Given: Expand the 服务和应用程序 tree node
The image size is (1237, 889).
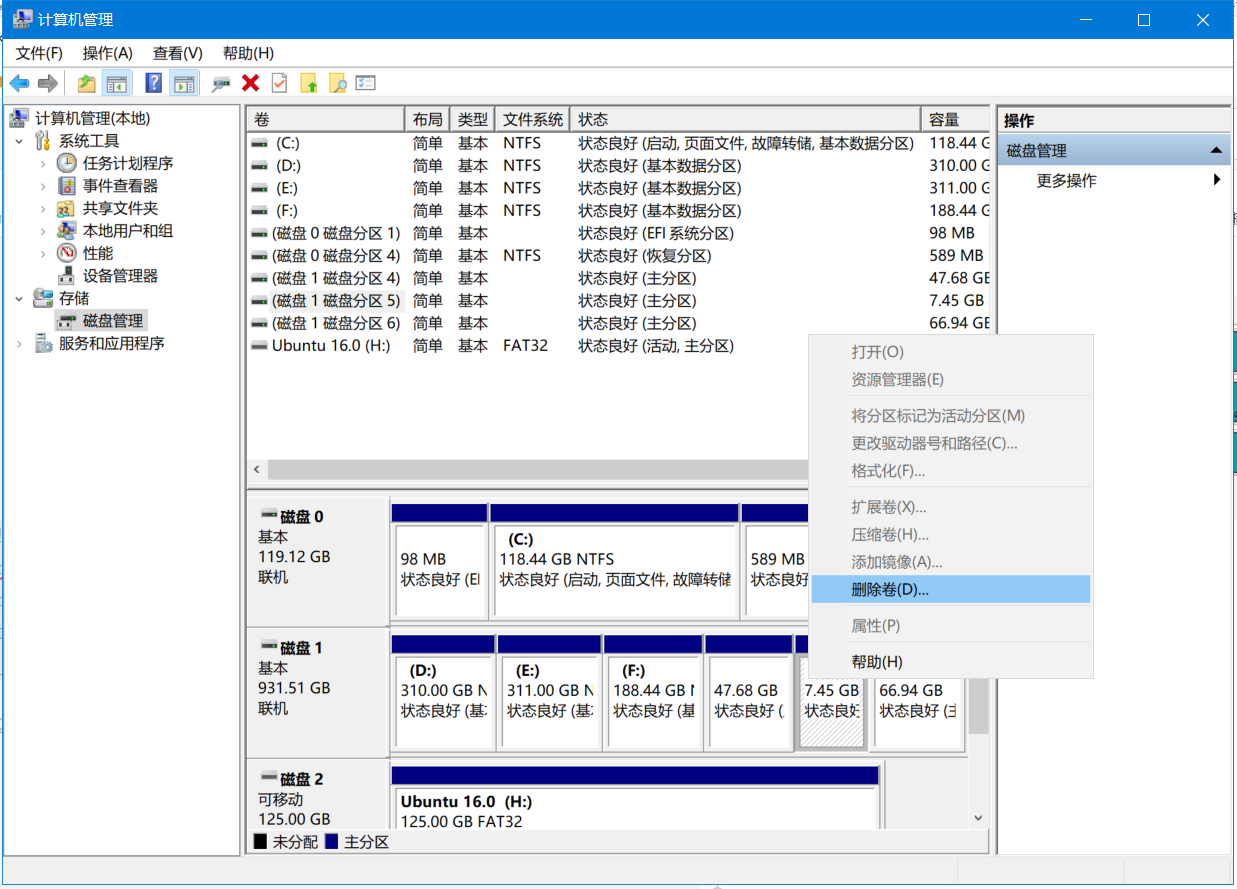Looking at the screenshot, I should coord(19,343).
